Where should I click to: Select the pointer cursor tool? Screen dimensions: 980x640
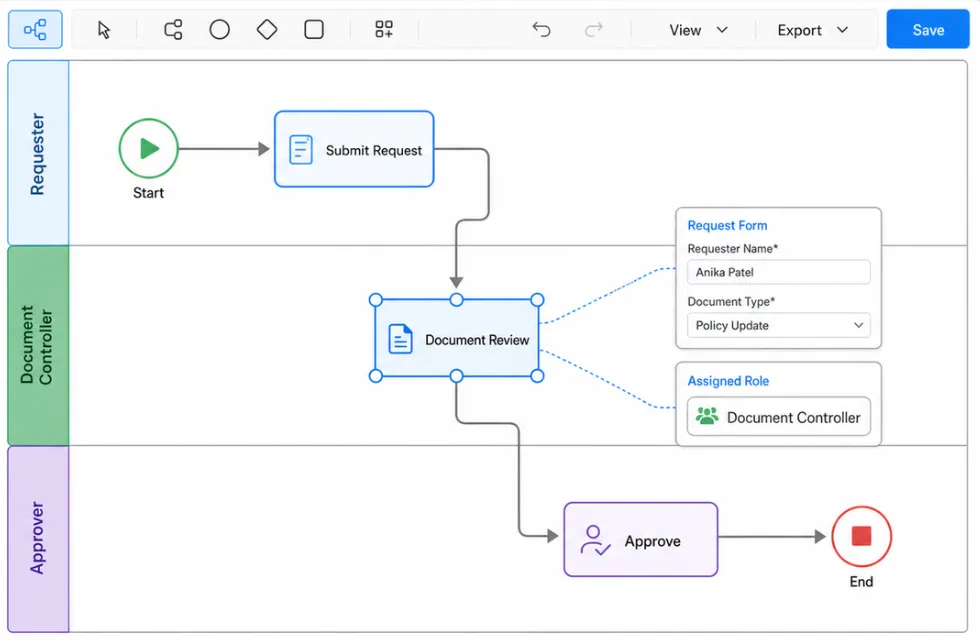coord(104,29)
